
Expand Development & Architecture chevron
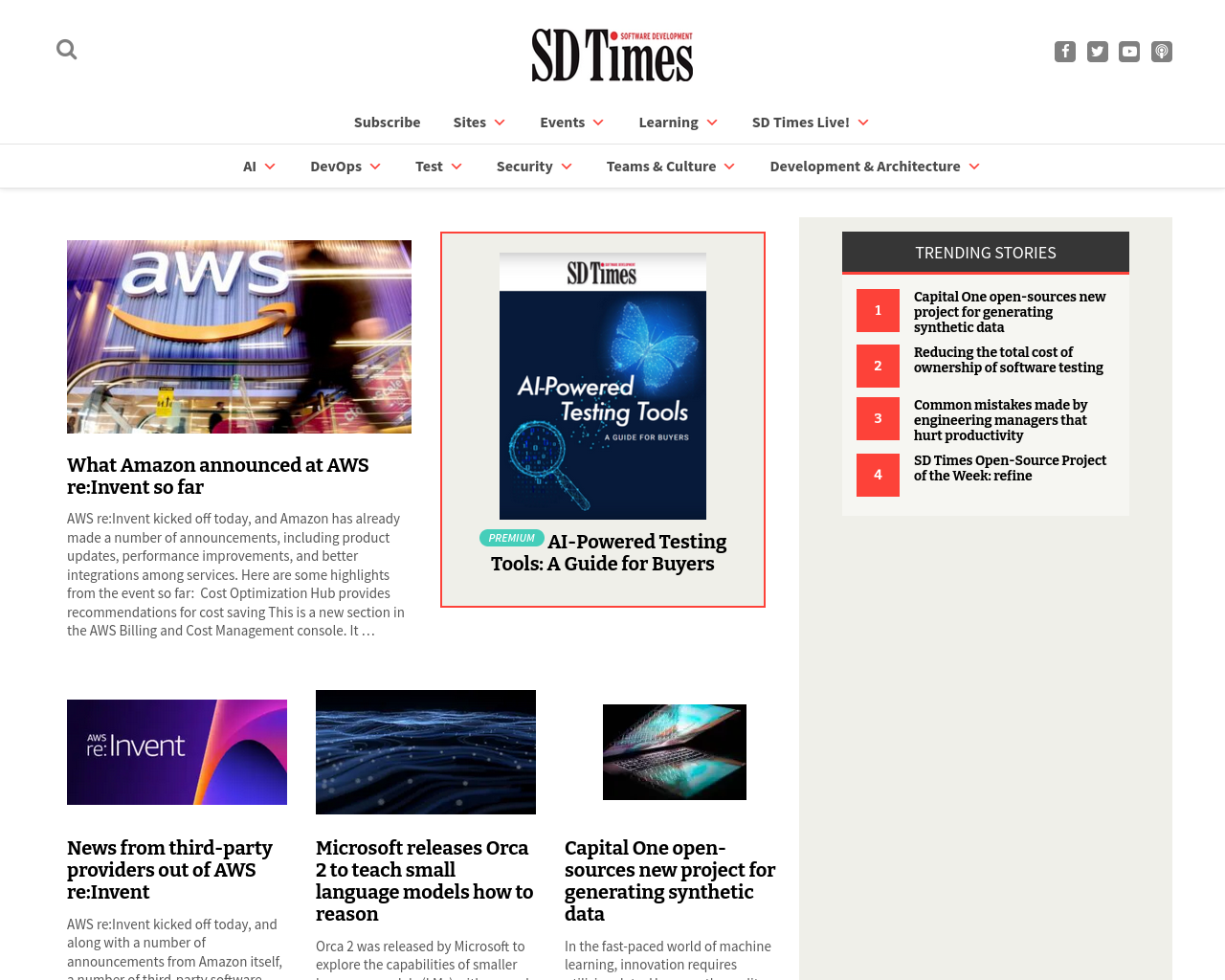pos(974,167)
